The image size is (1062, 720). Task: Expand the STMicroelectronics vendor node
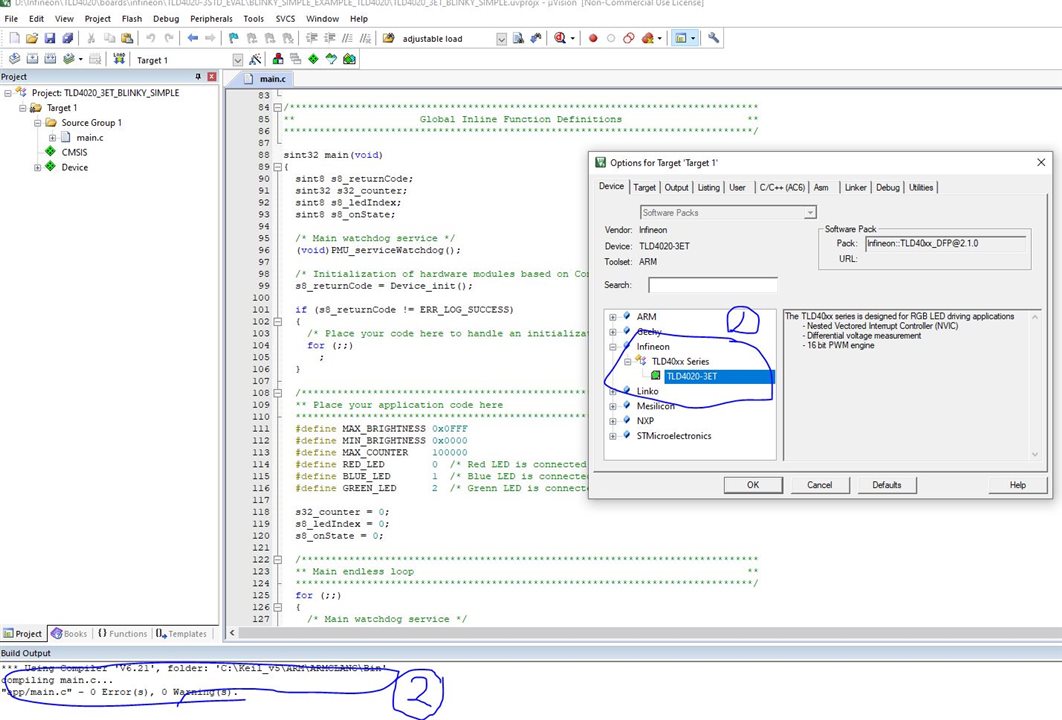point(612,436)
